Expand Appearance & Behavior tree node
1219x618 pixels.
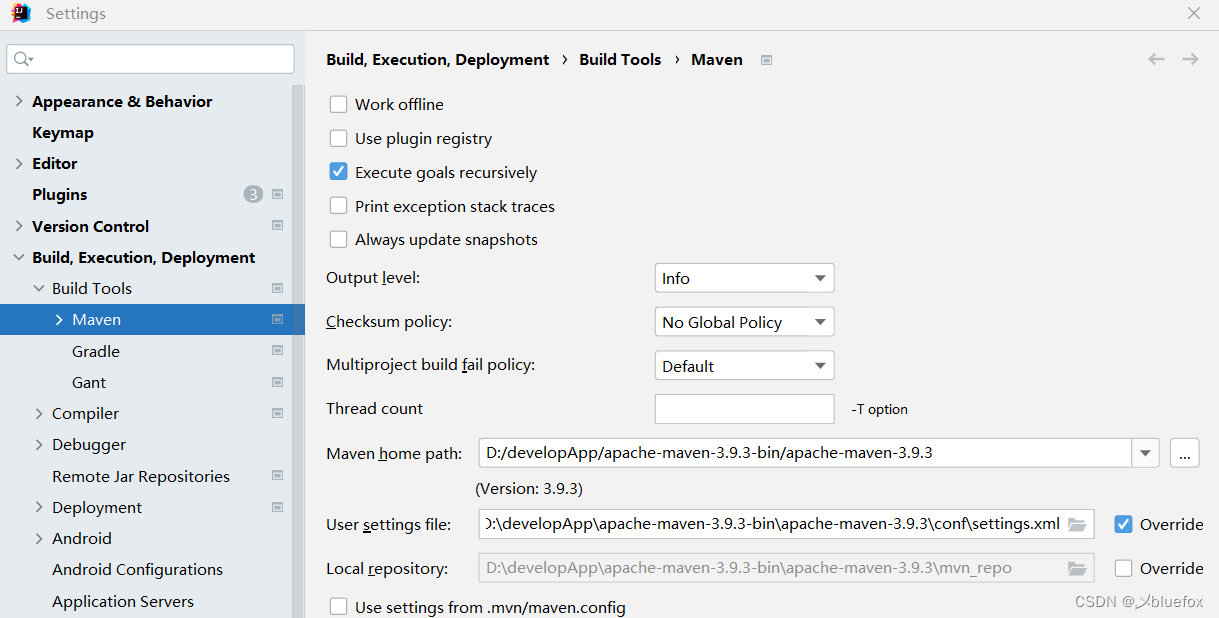(x=19, y=101)
